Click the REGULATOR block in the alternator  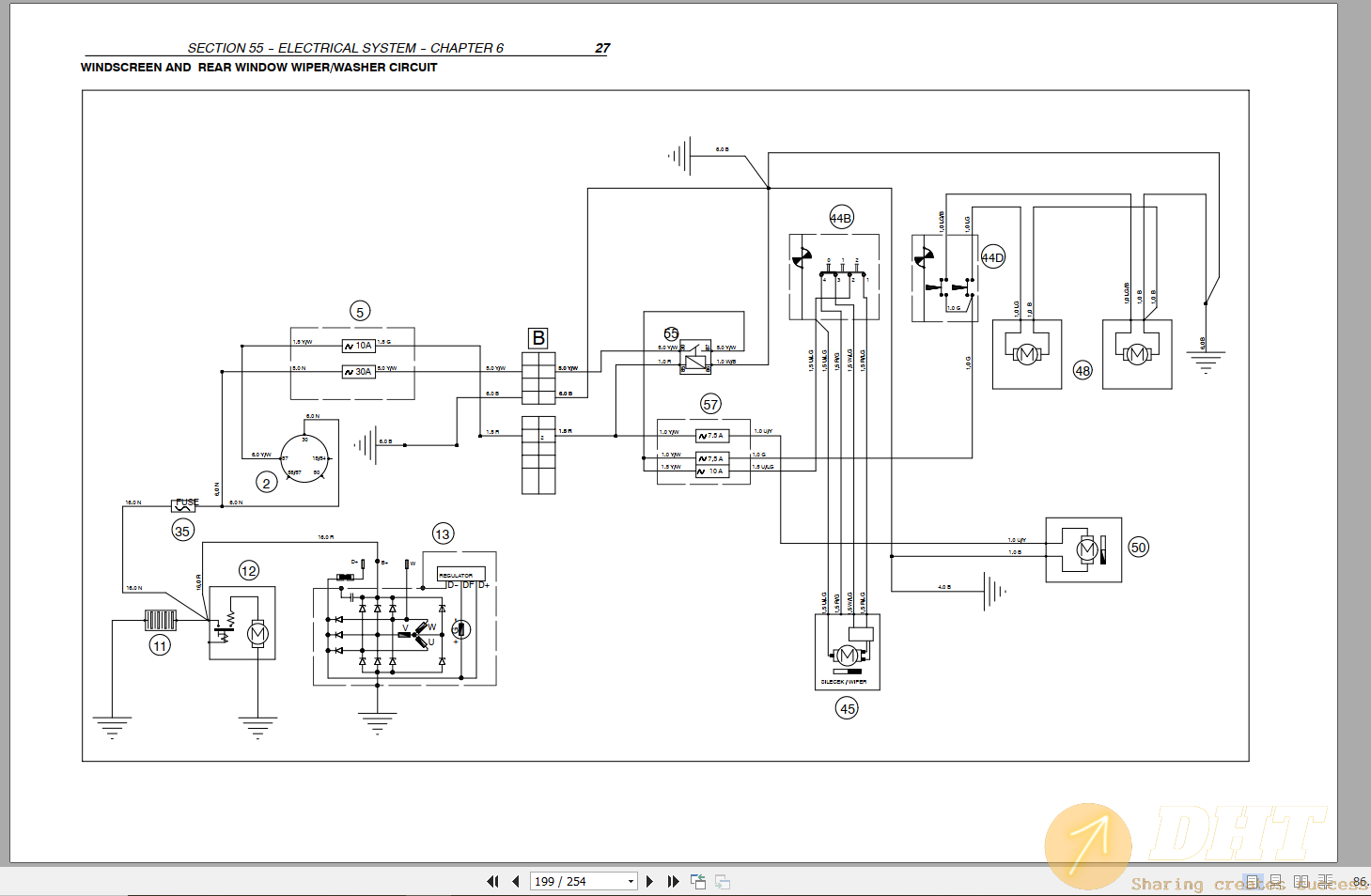[x=457, y=575]
